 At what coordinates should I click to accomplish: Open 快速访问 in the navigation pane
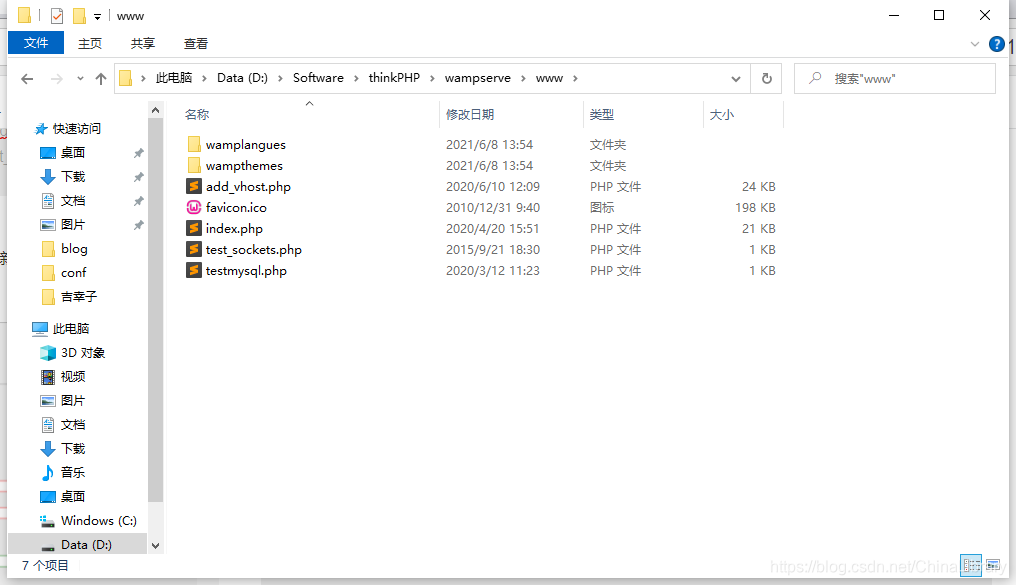(76, 128)
